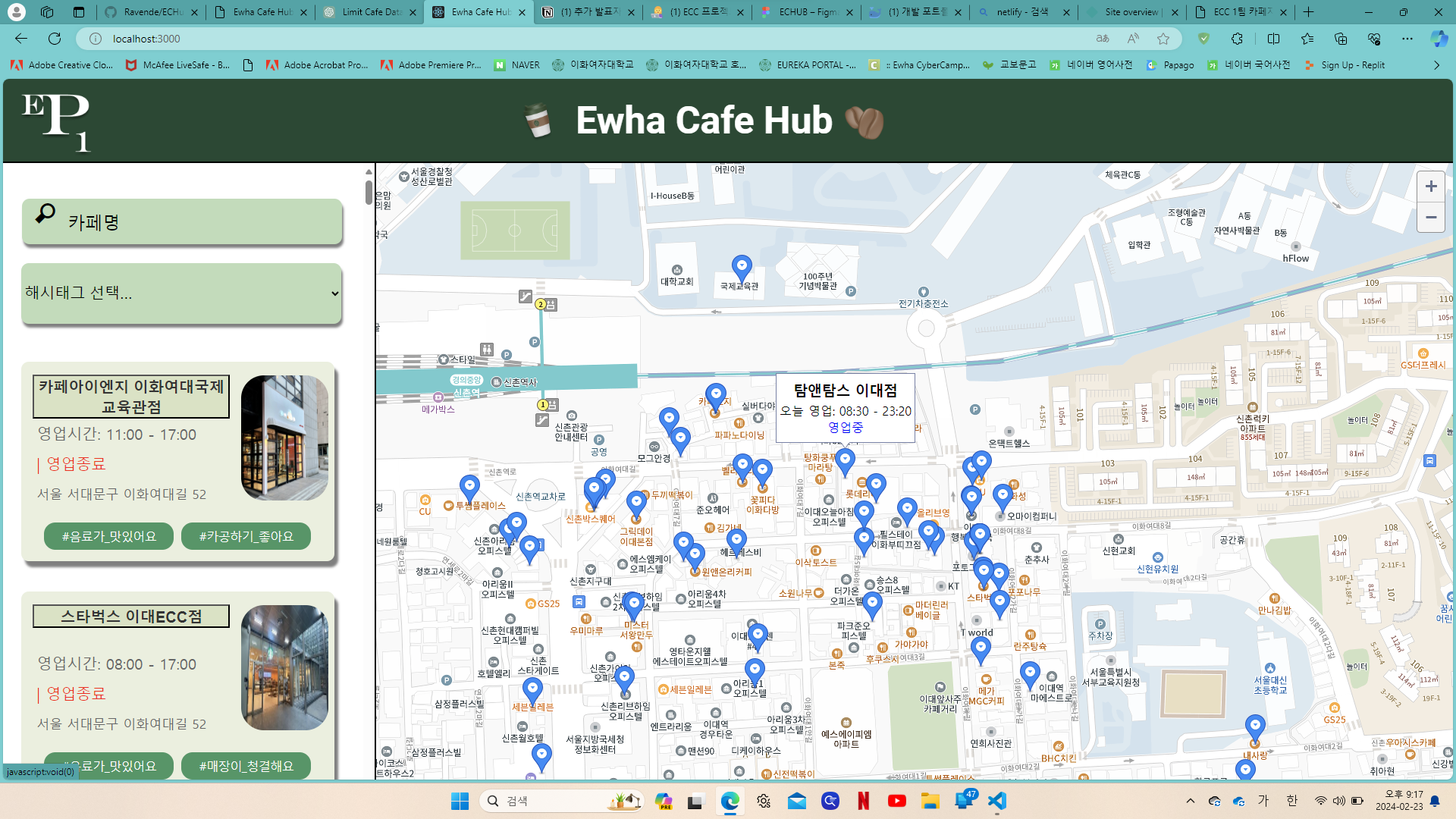This screenshot has height=819, width=1456.
Task: Switch to Limit Cafe Data tab
Action: [x=370, y=12]
